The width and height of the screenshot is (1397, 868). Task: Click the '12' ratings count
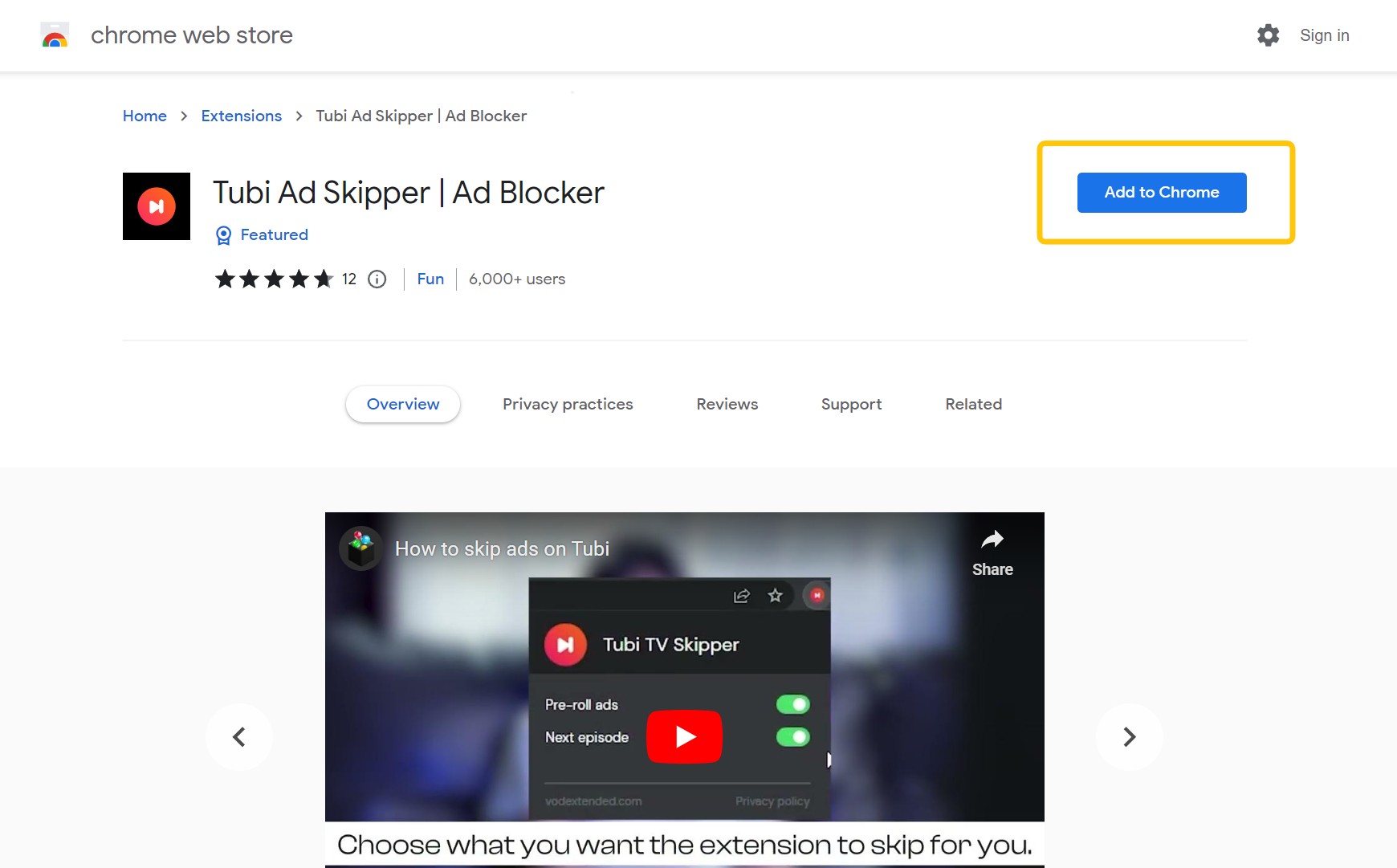[349, 279]
